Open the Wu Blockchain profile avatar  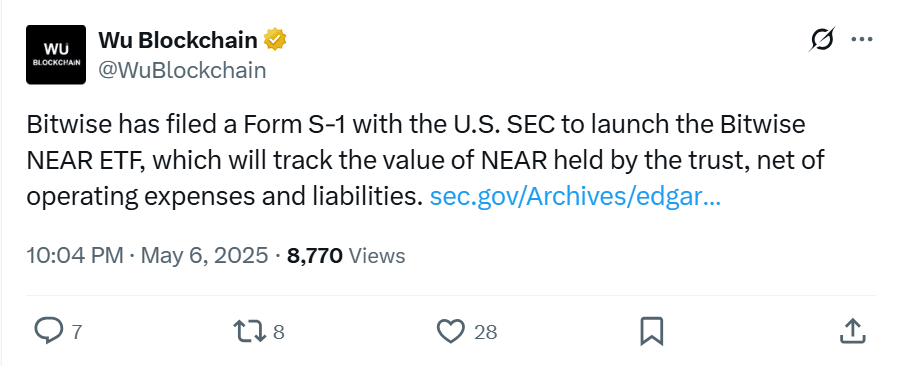56,54
